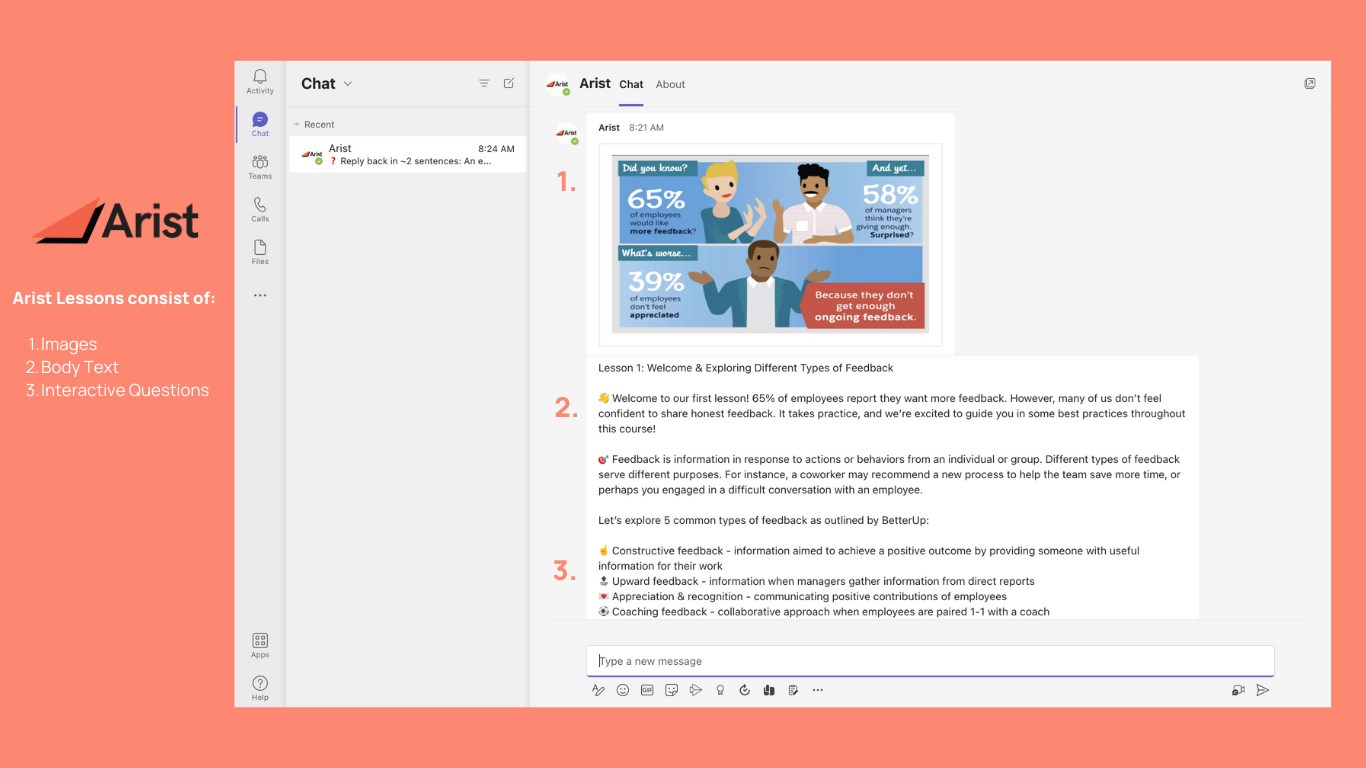The width and height of the screenshot is (1366, 768).
Task: Switch to the About tab
Action: [x=670, y=85]
